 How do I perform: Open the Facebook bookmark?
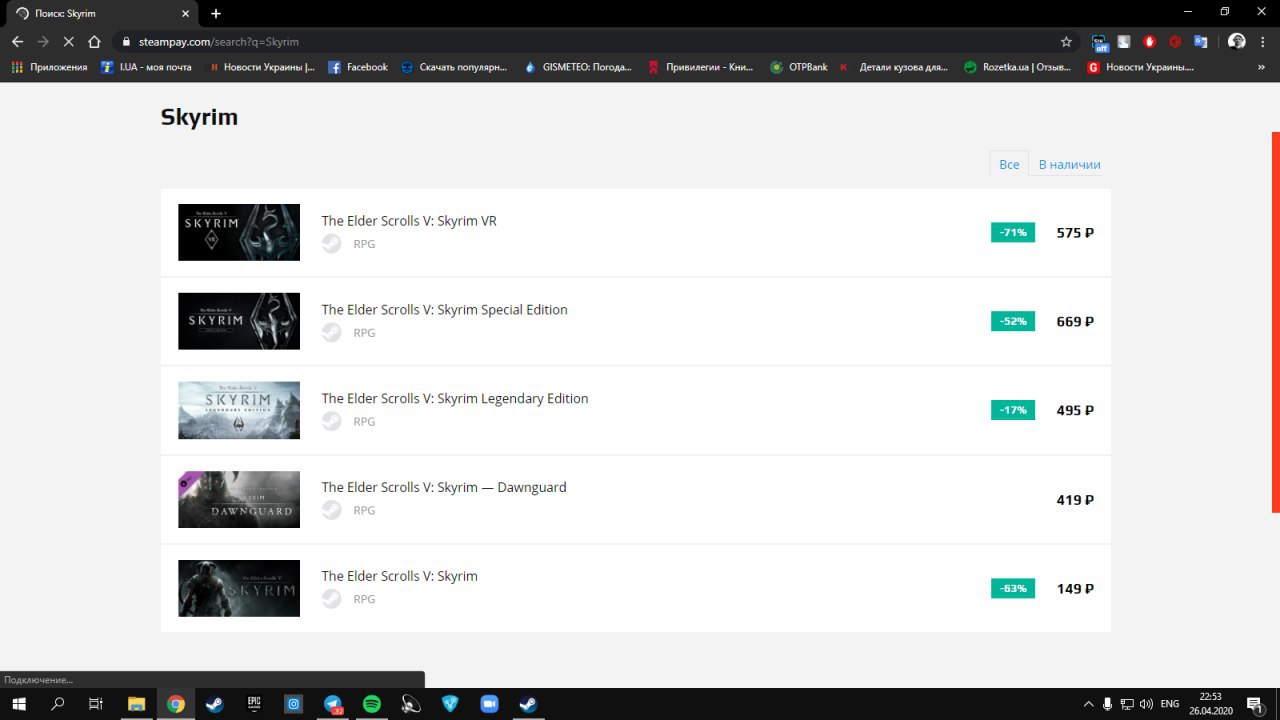click(x=358, y=67)
